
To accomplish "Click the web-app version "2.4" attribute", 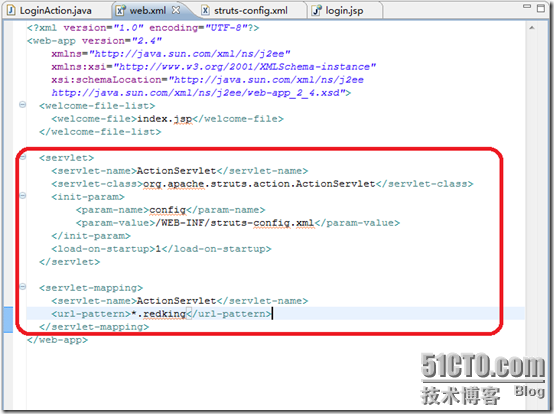I will click(122, 41).
